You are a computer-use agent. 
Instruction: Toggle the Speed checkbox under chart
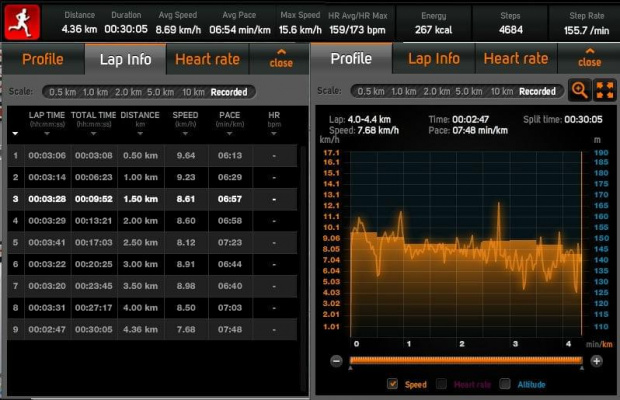[x=392, y=383]
